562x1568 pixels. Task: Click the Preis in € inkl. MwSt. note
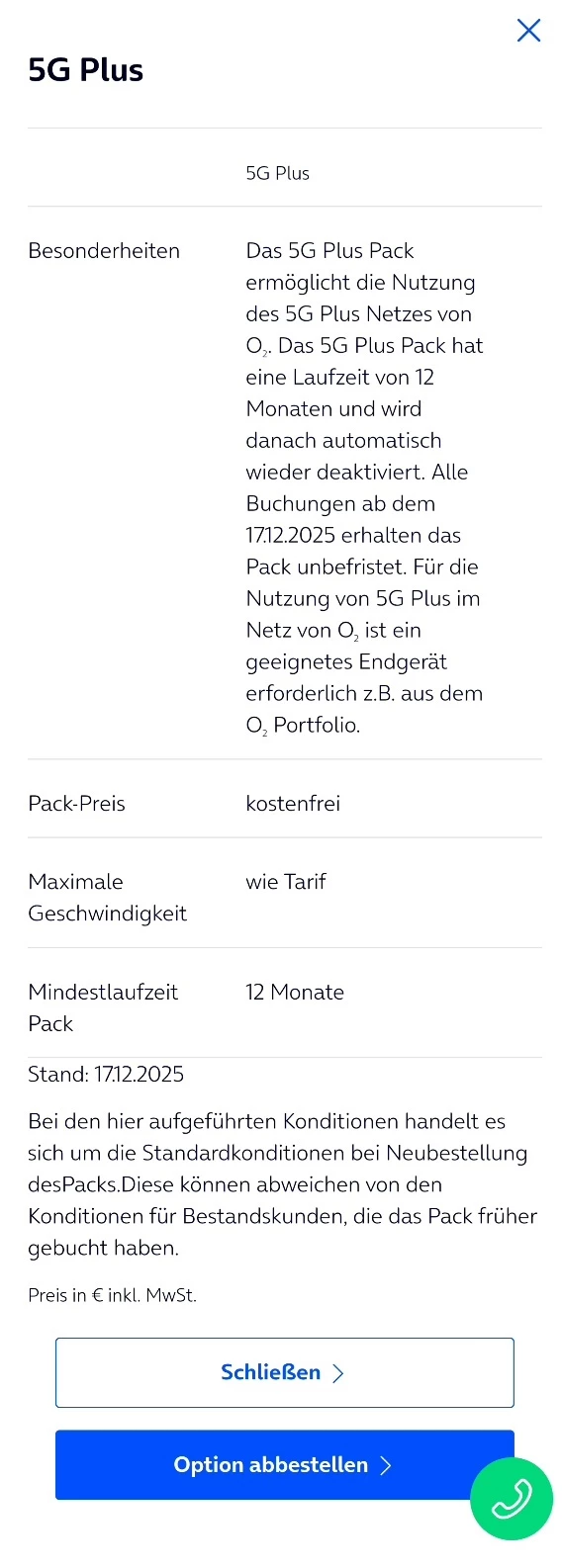(113, 1295)
